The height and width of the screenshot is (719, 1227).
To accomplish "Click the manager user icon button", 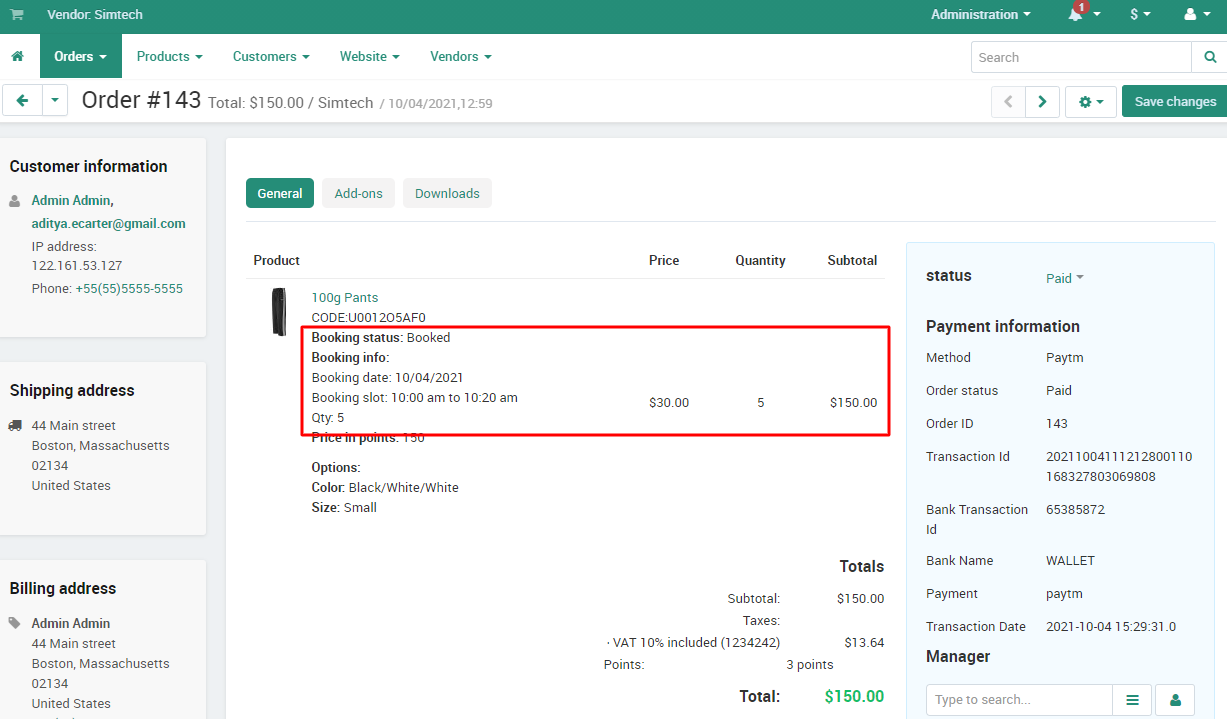I will (x=1175, y=700).
